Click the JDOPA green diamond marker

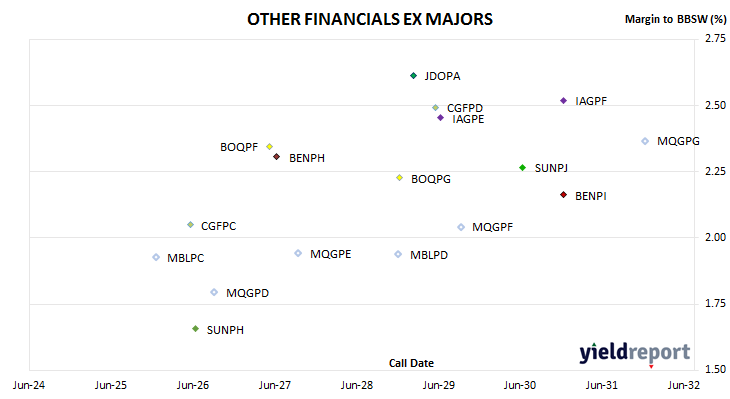pos(413,75)
